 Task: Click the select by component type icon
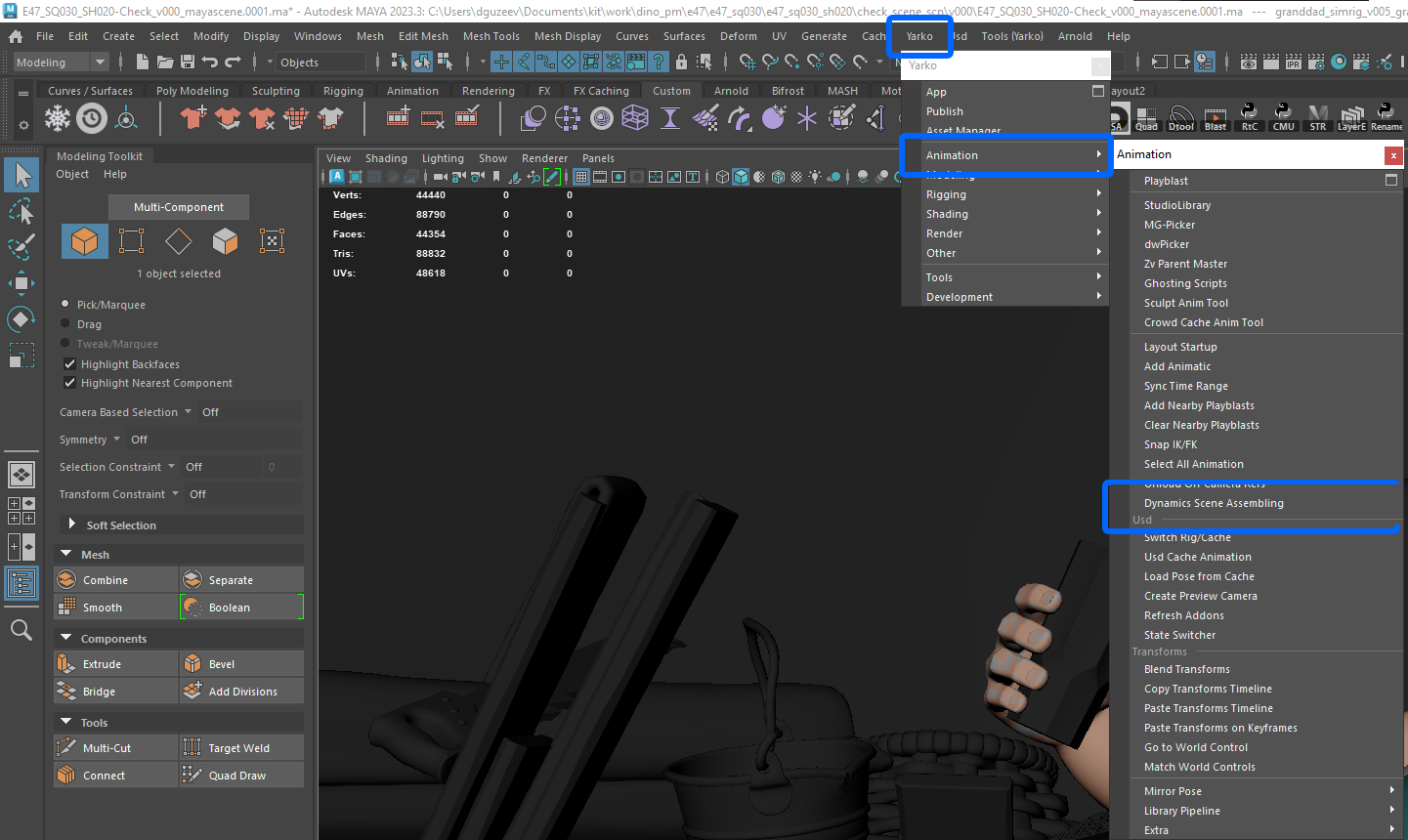coord(445,62)
